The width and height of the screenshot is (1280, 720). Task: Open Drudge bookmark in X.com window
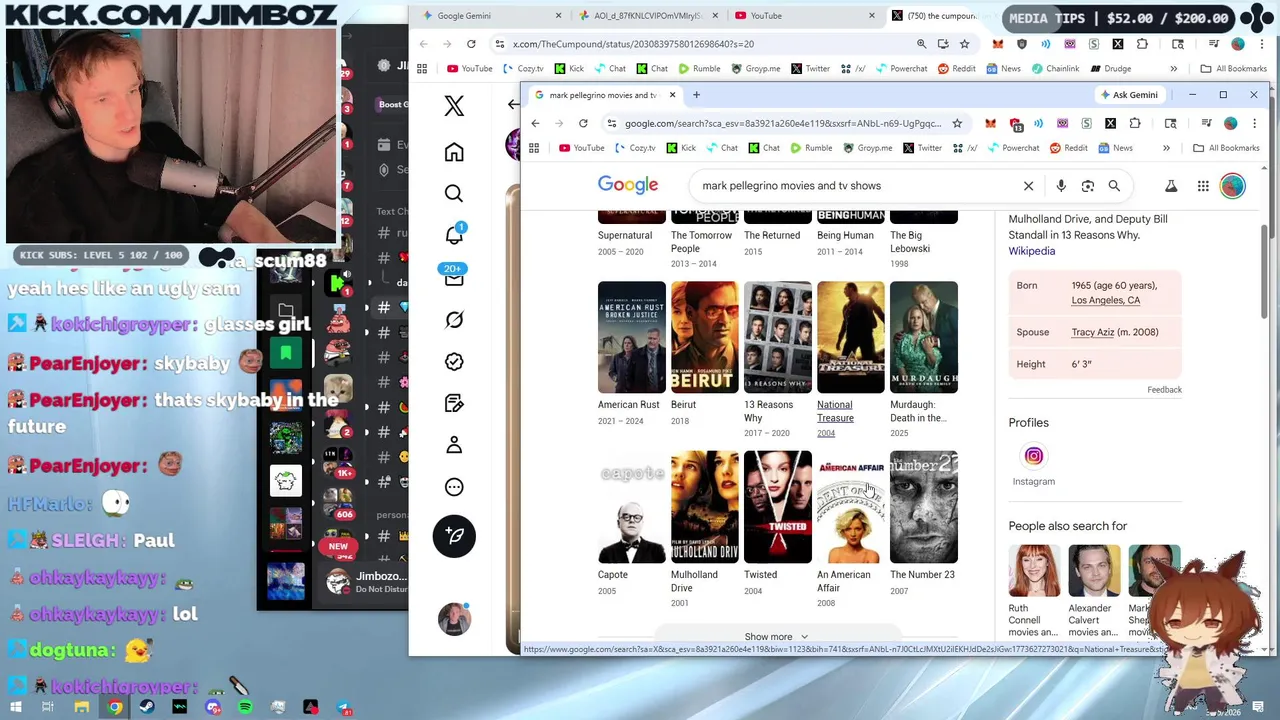[1109, 69]
